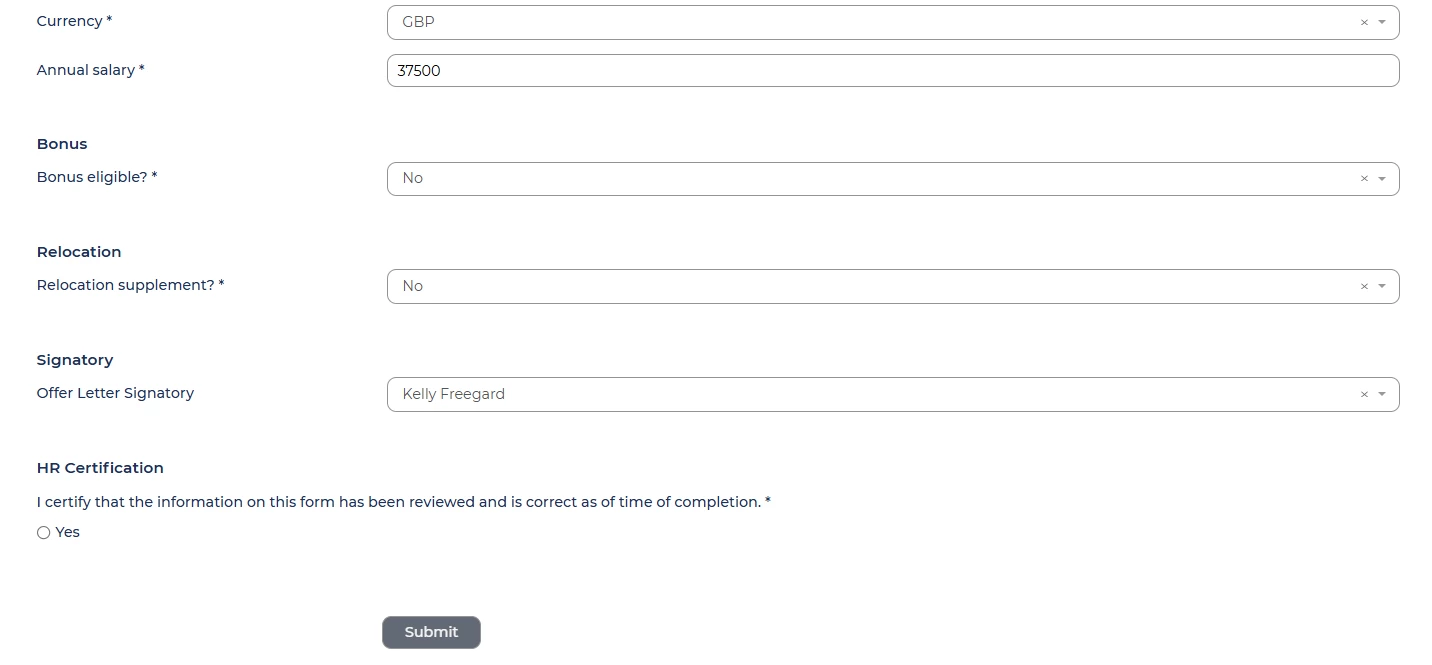
Task: Expand the Bonus eligible dropdown arrow
Action: click(x=1382, y=179)
